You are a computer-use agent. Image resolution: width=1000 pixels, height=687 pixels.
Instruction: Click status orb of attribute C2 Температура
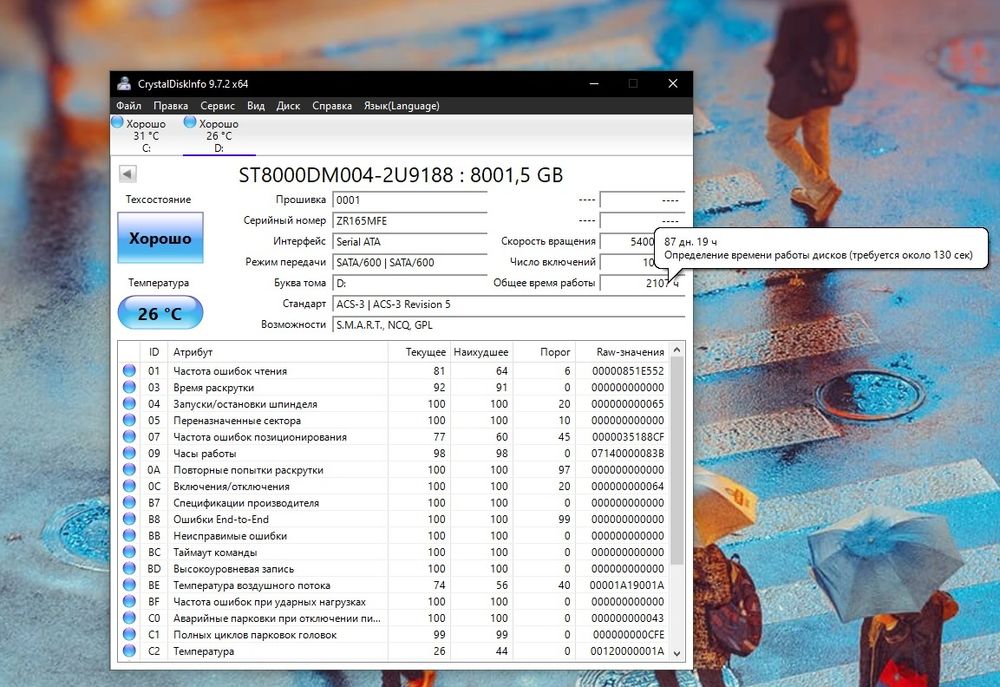129,651
